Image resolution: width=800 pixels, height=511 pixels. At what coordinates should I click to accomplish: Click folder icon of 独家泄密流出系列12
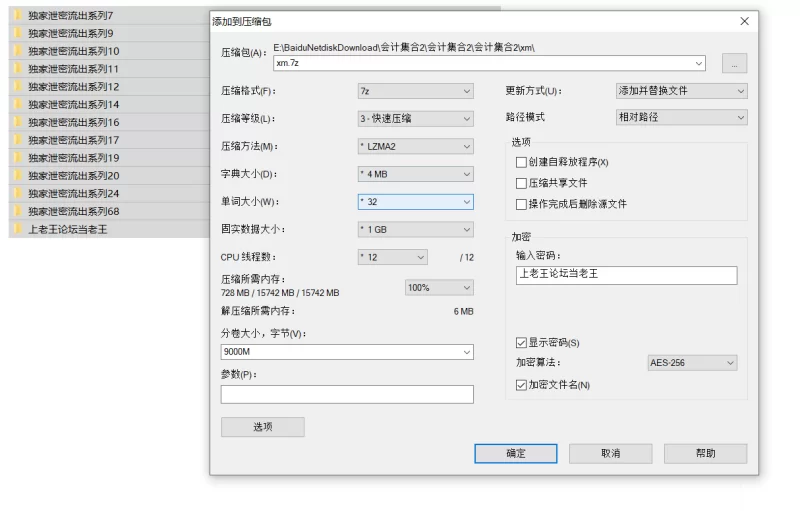(x=18, y=86)
